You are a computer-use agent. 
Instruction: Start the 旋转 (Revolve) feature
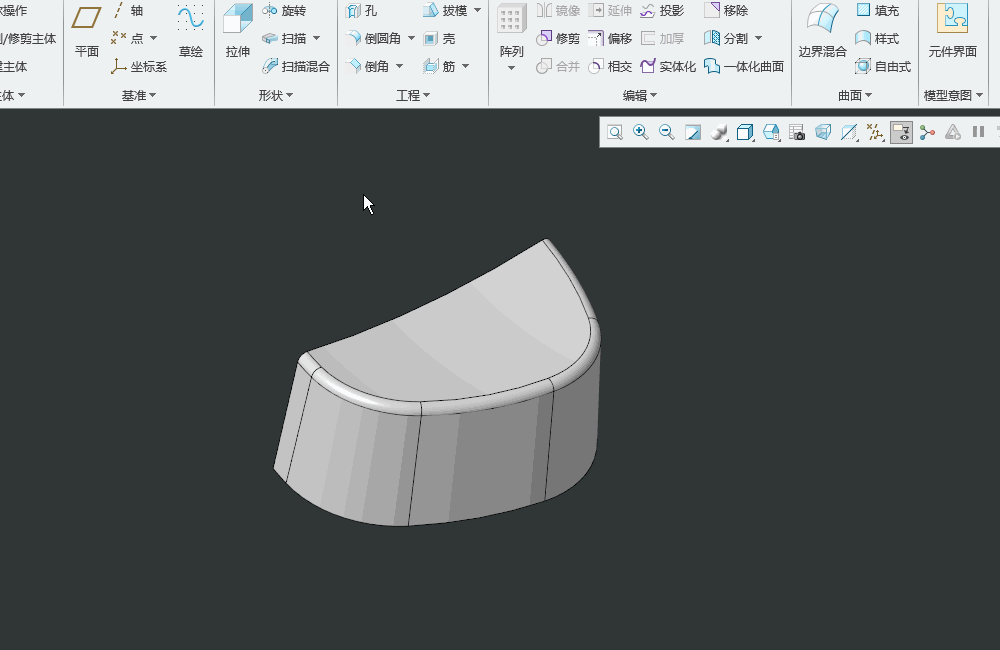pos(284,11)
